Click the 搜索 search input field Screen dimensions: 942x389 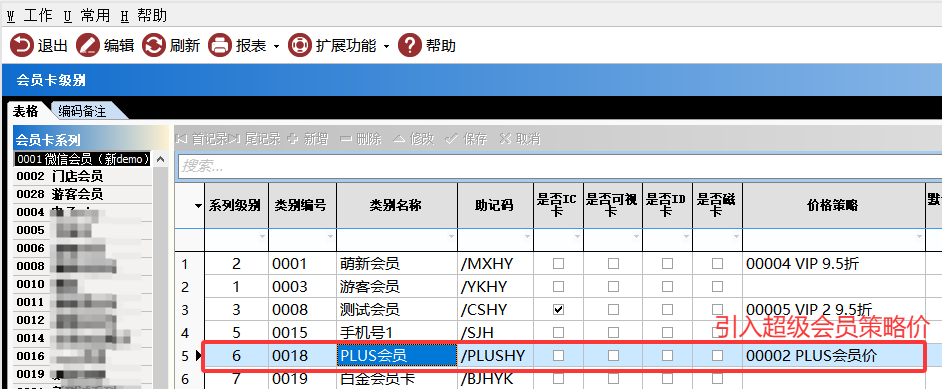coord(559,166)
